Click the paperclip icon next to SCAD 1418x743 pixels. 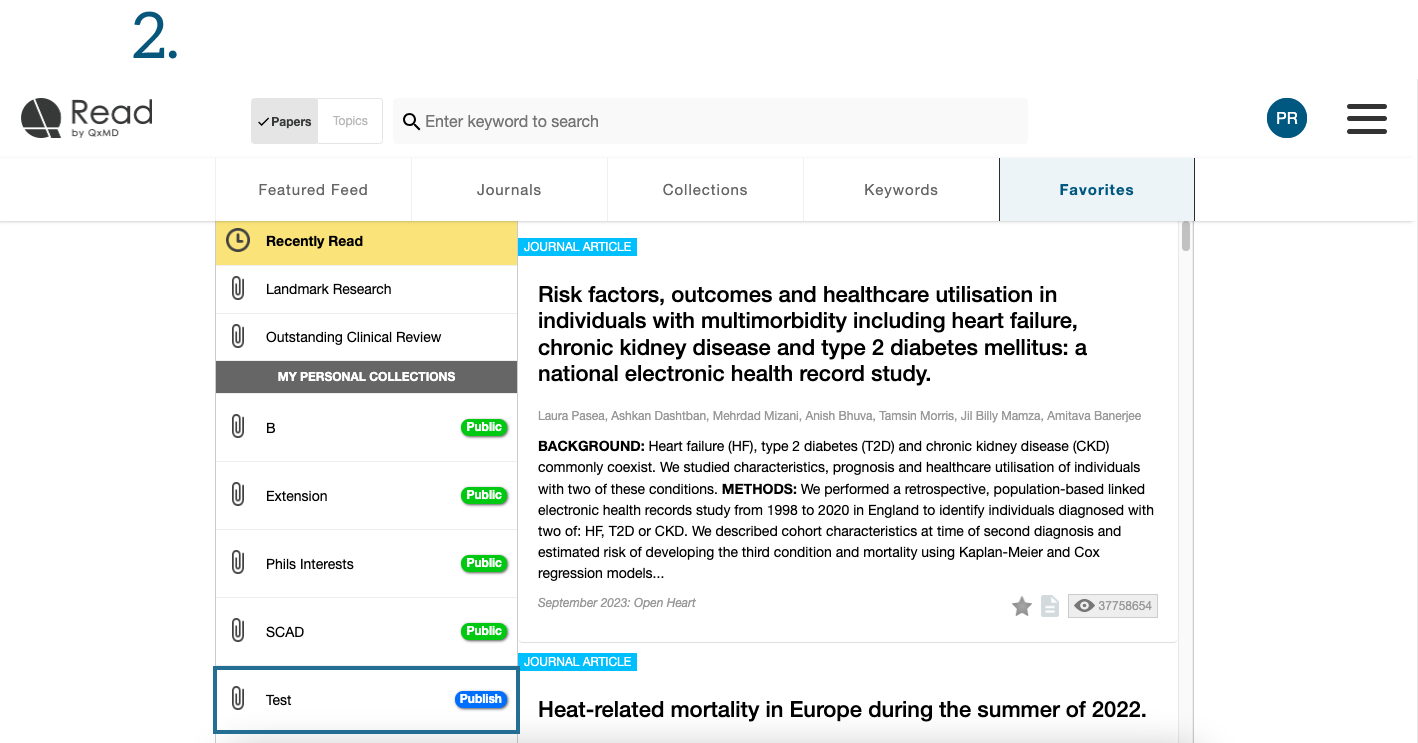pos(238,631)
